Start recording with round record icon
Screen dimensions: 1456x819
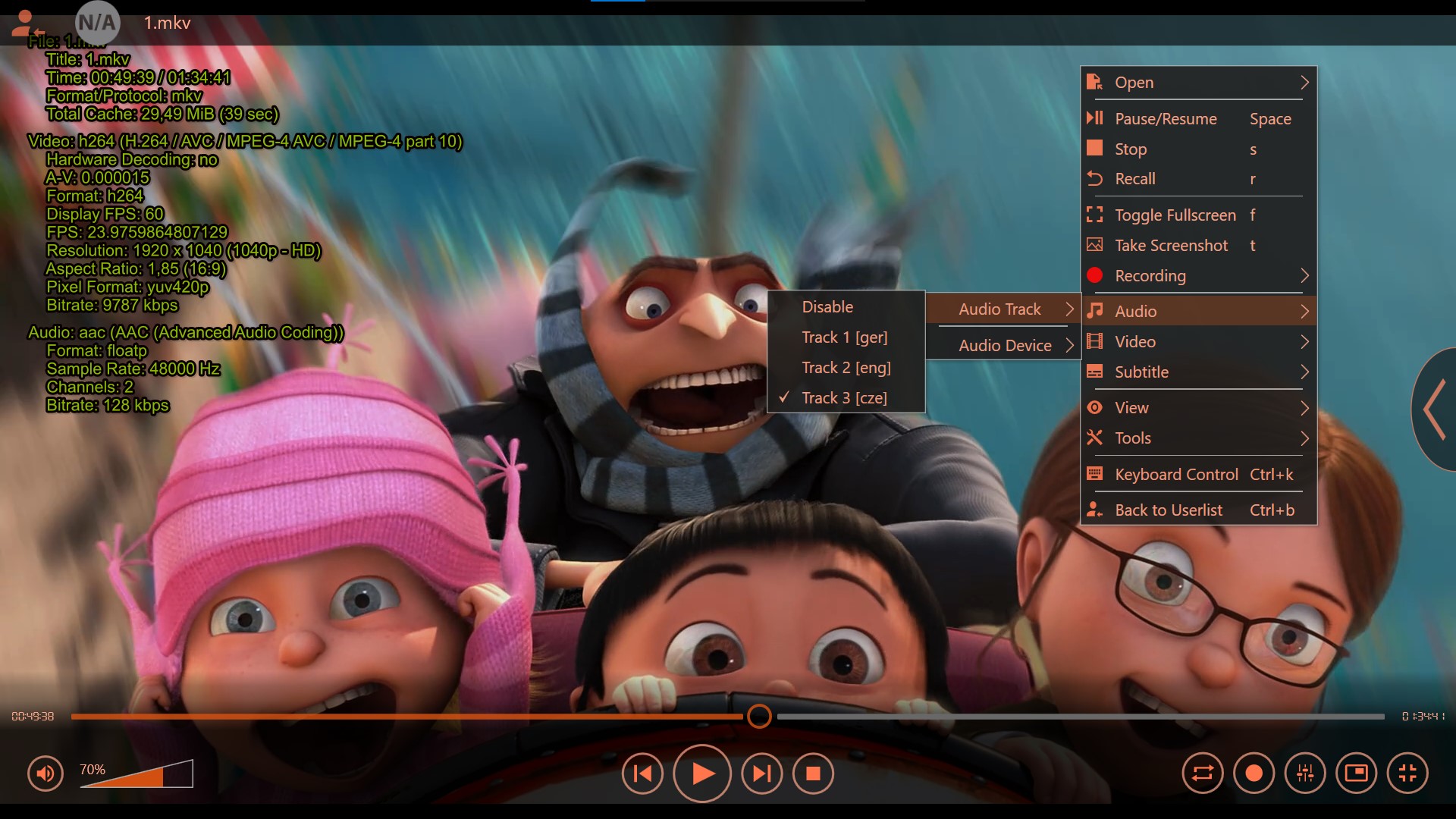(x=1254, y=773)
